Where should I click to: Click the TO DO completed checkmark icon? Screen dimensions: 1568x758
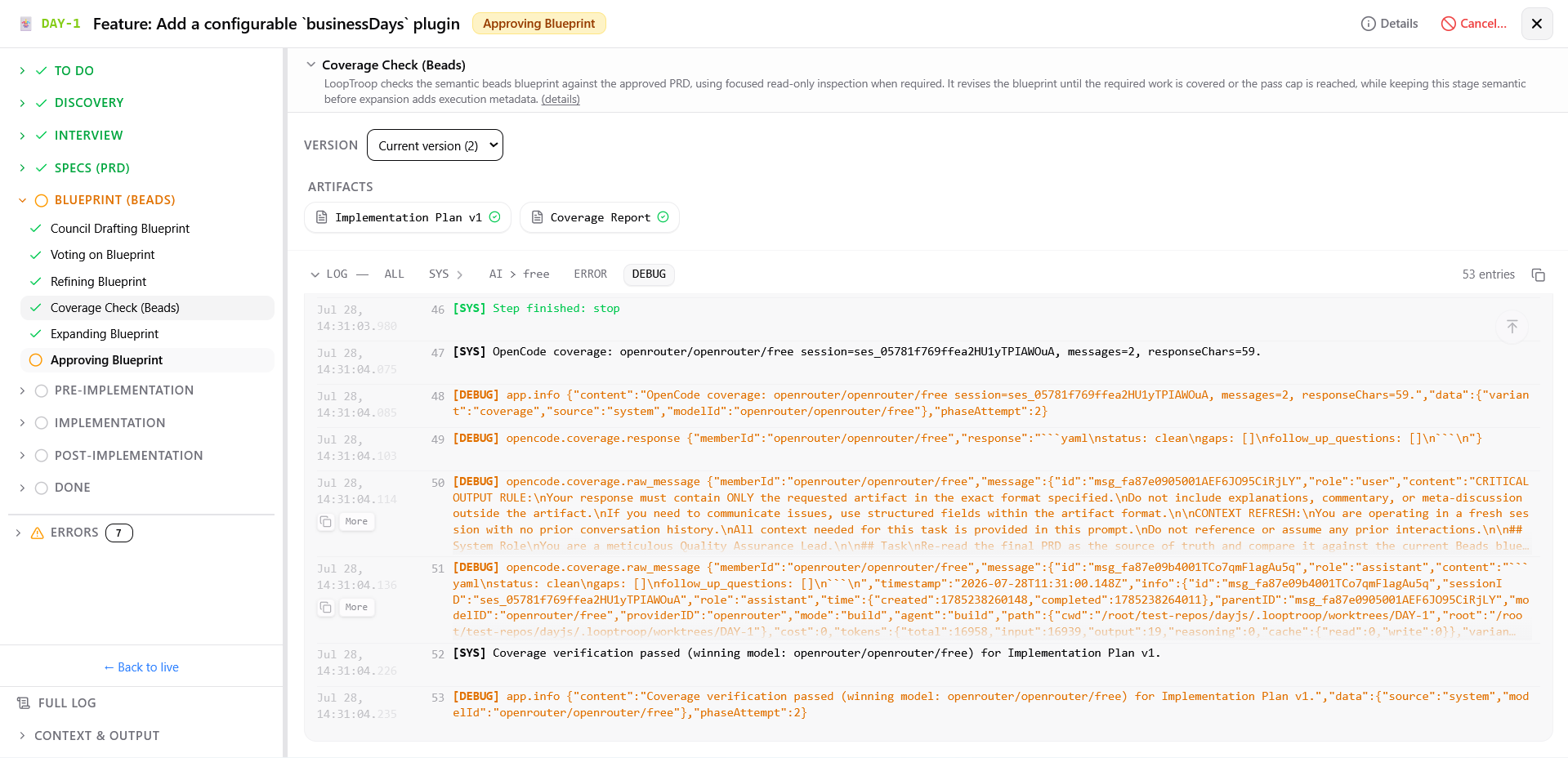click(42, 71)
